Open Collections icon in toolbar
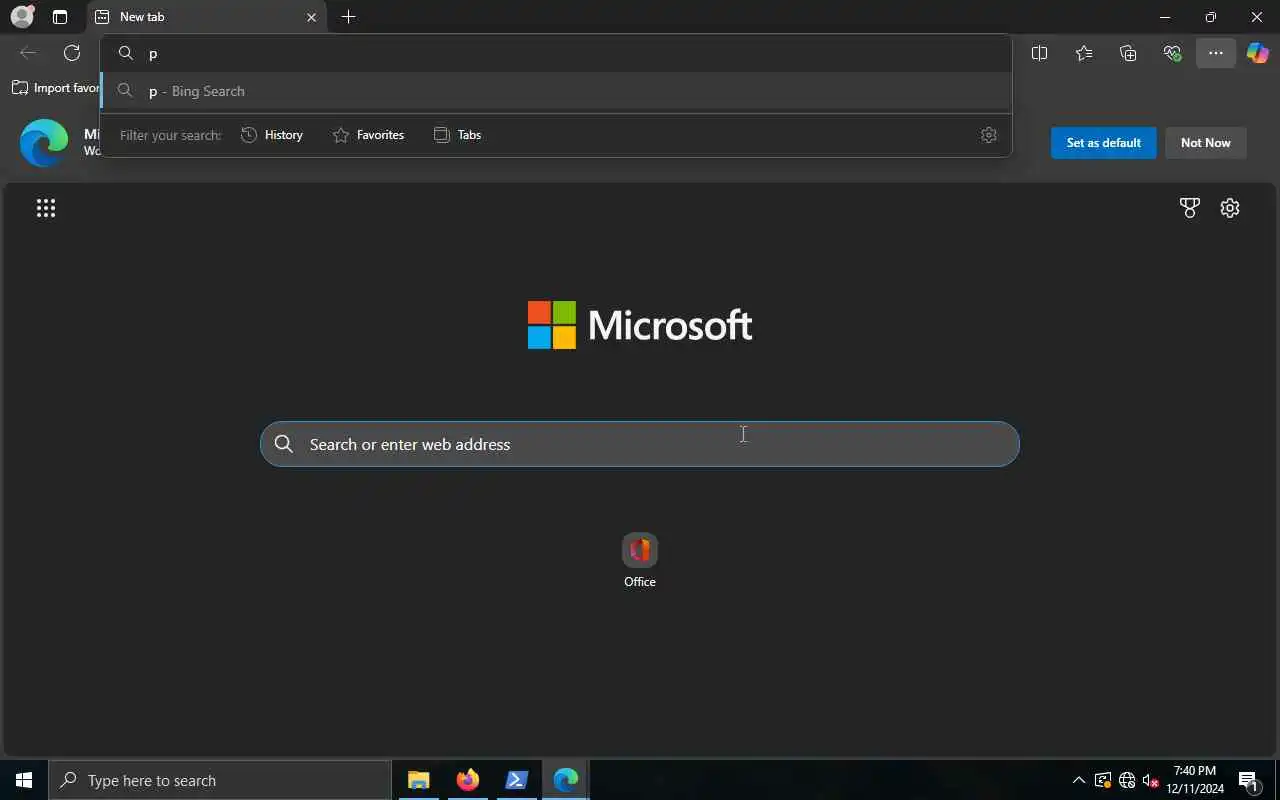1280x800 pixels. click(1128, 53)
